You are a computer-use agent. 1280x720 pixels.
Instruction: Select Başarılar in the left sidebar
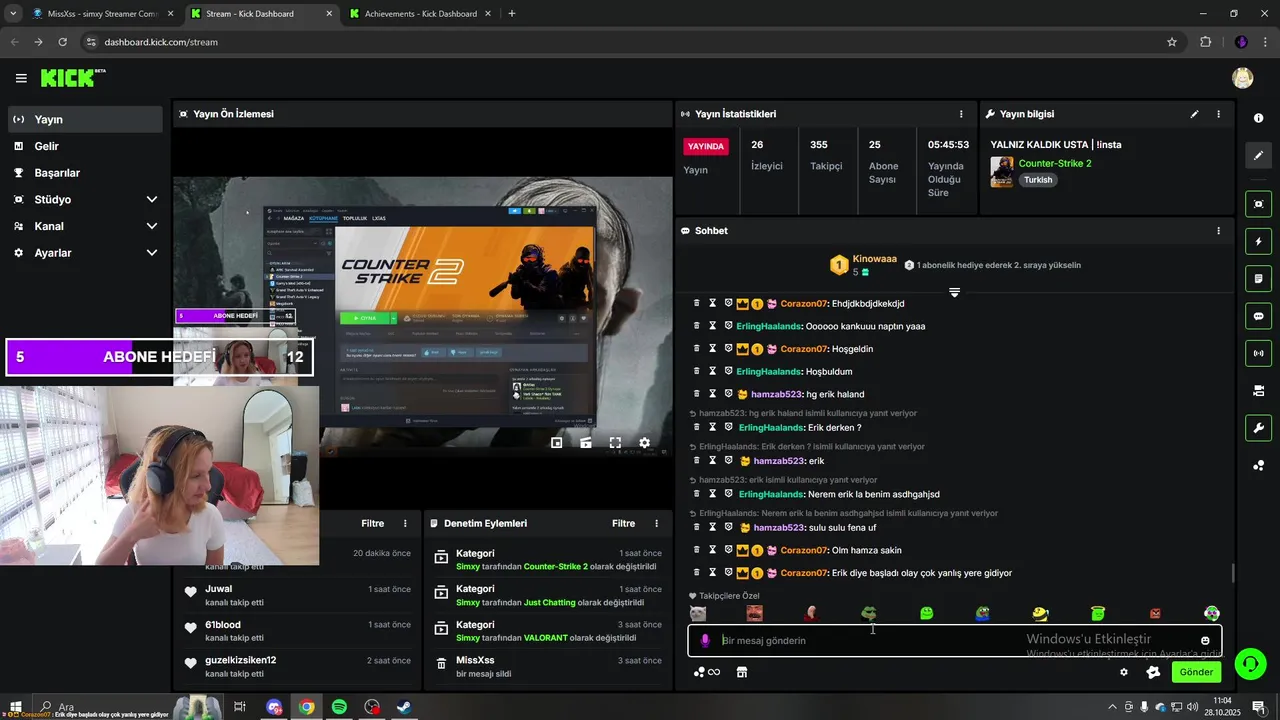coord(84,173)
